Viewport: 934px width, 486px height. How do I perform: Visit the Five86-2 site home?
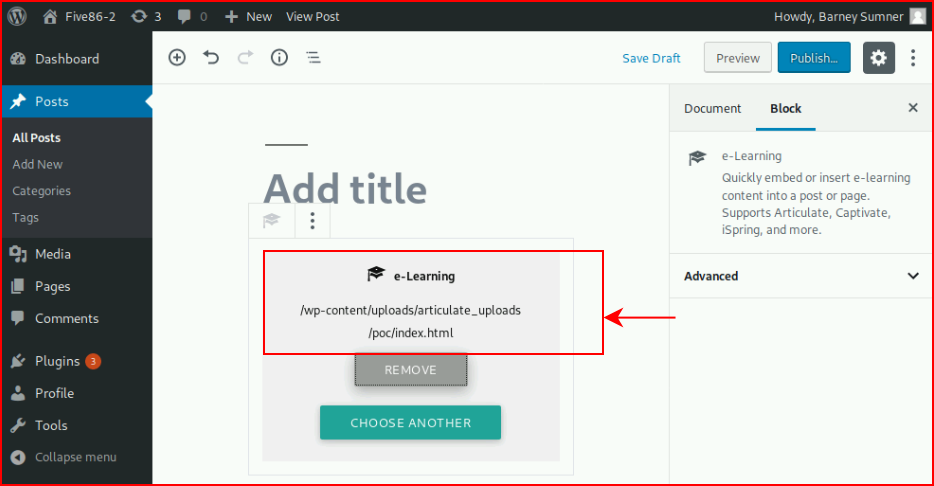pos(79,17)
